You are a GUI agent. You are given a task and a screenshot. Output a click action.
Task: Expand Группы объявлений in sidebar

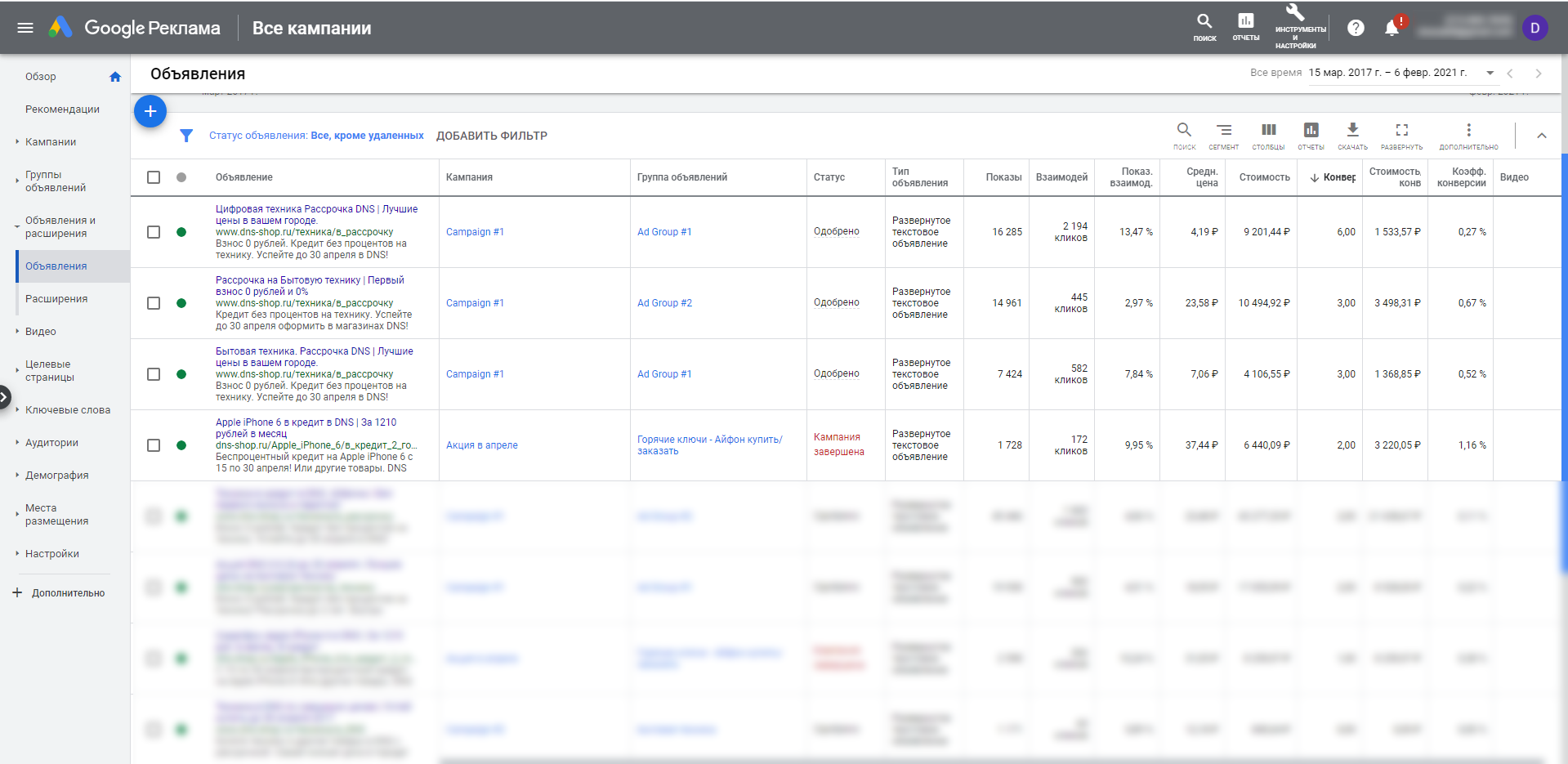pyautogui.click(x=17, y=181)
